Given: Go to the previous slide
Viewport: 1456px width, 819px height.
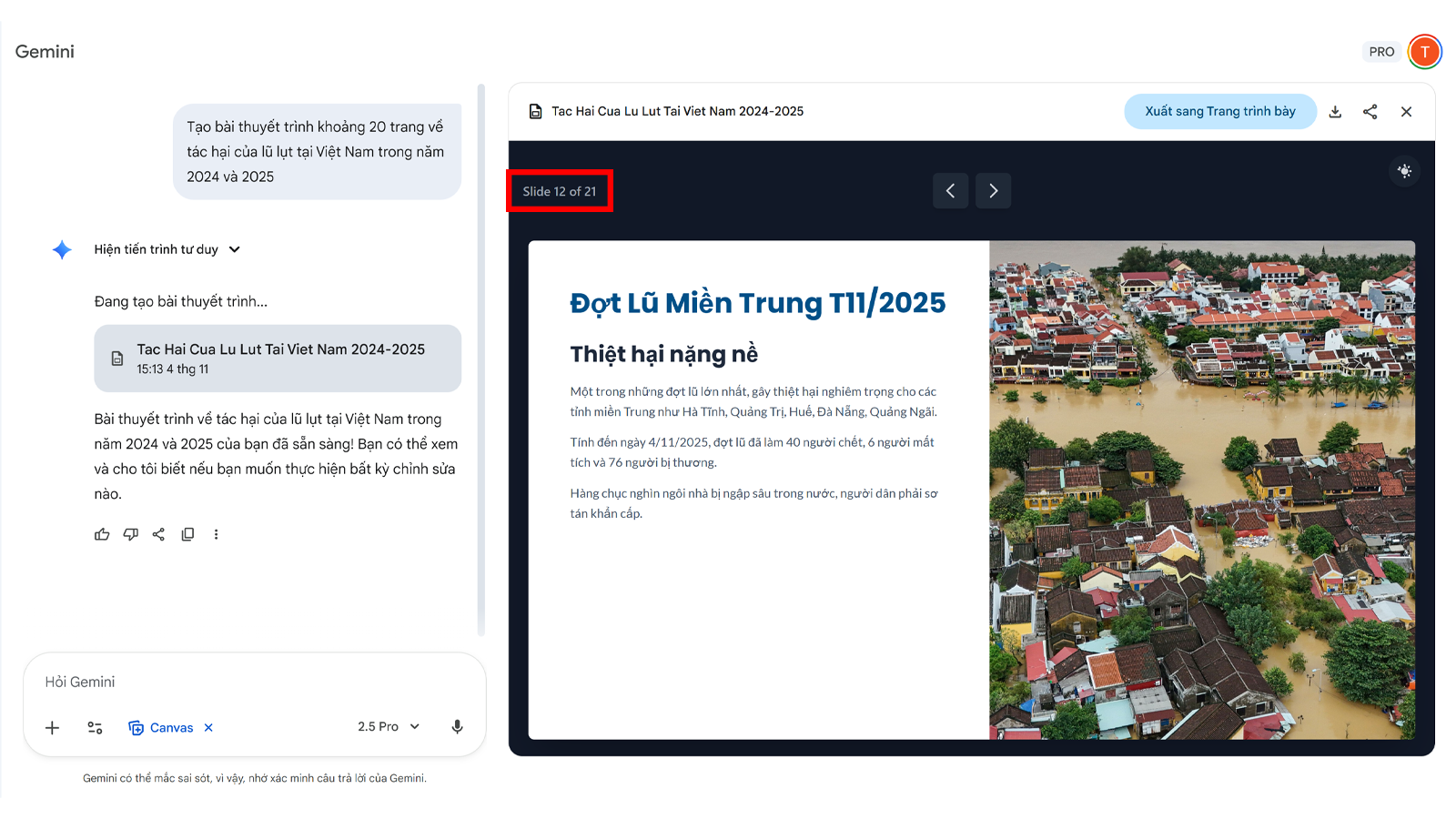Looking at the screenshot, I should tap(950, 191).
